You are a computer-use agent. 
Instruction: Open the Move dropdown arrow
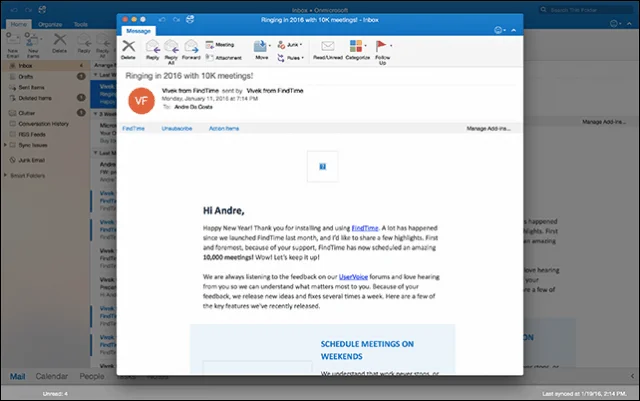pyautogui.click(x=270, y=45)
